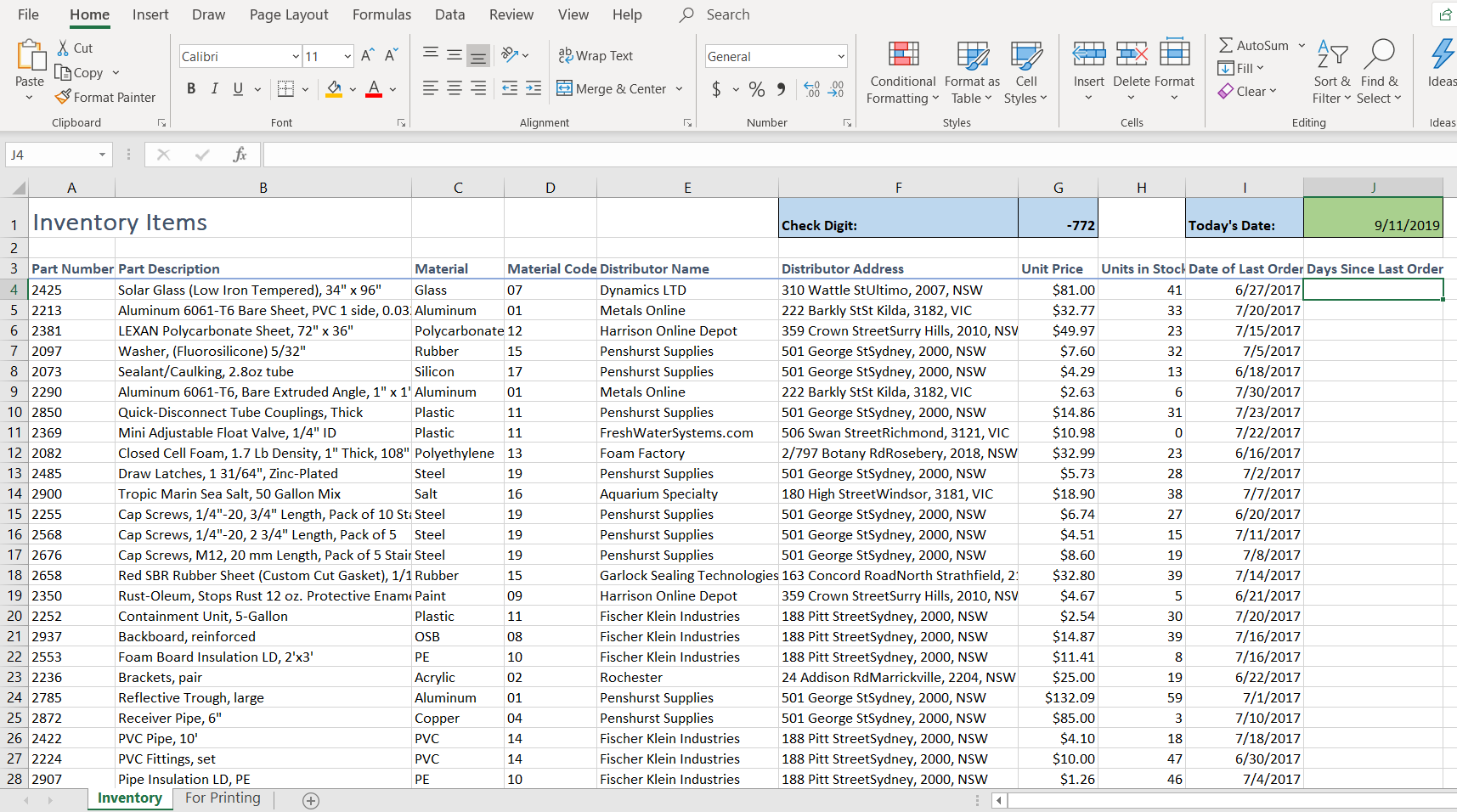The height and width of the screenshot is (812, 1457).
Task: Toggle Wrap Text on the cell
Action: [x=596, y=56]
